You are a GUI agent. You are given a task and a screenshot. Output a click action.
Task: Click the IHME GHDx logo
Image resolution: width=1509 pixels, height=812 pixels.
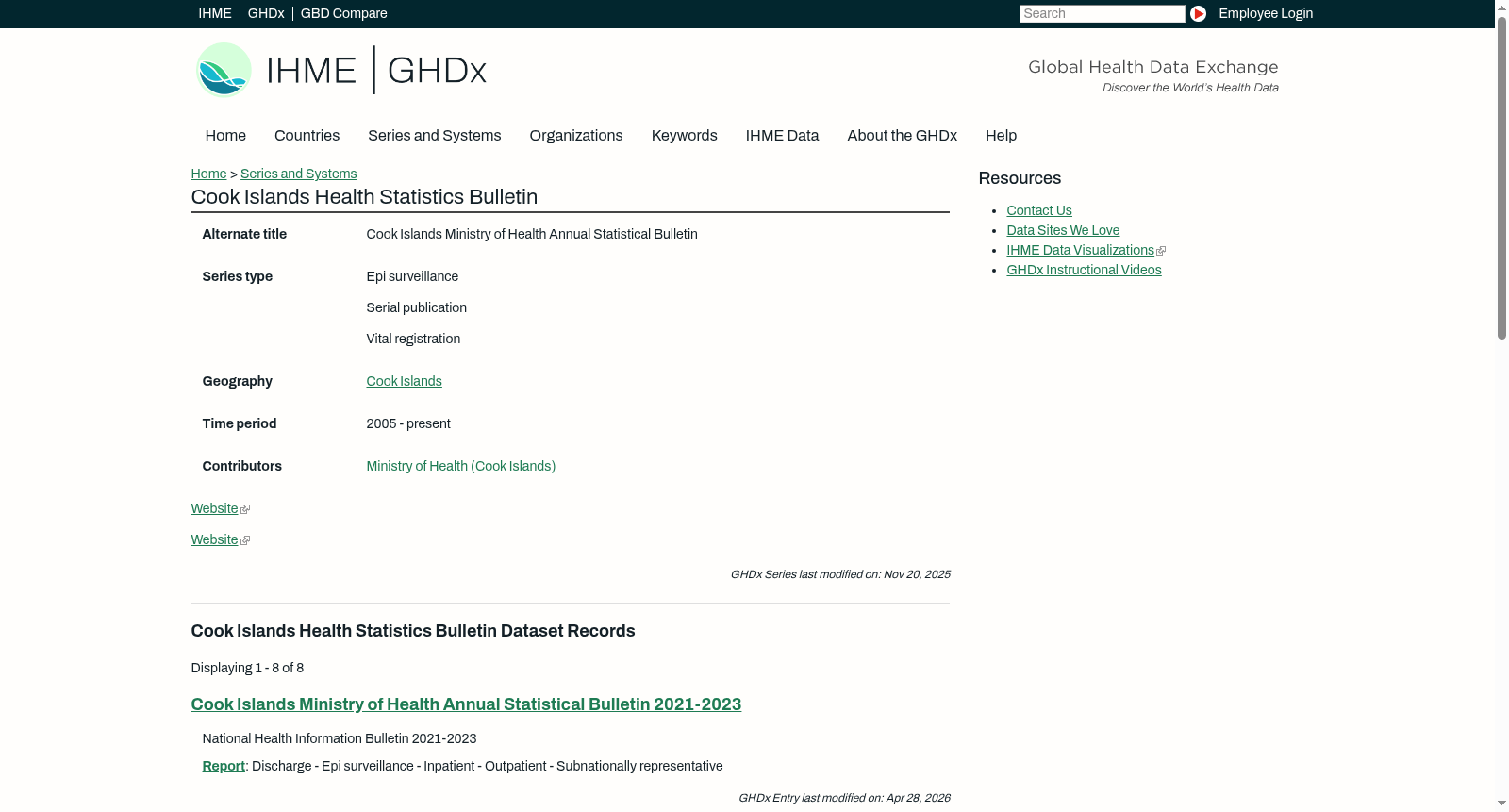pyautogui.click(x=341, y=70)
